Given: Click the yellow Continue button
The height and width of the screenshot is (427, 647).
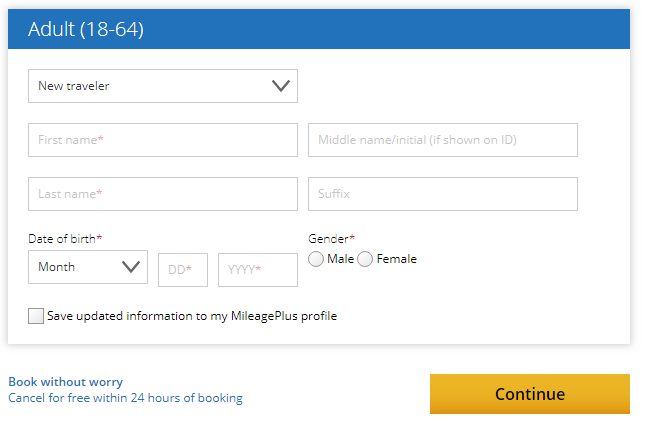Looking at the screenshot, I should 530,394.
